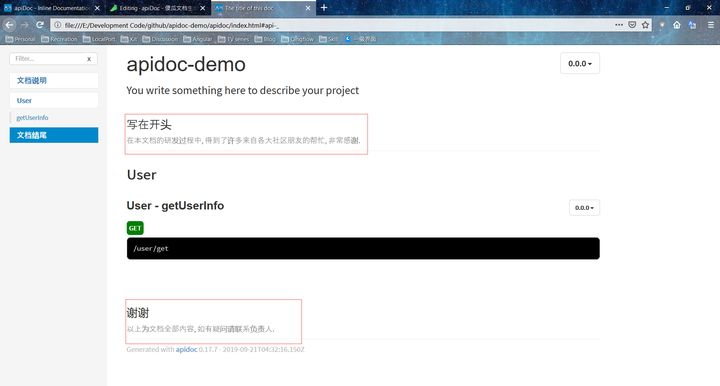Open the Angular bookmarks folder

point(198,39)
